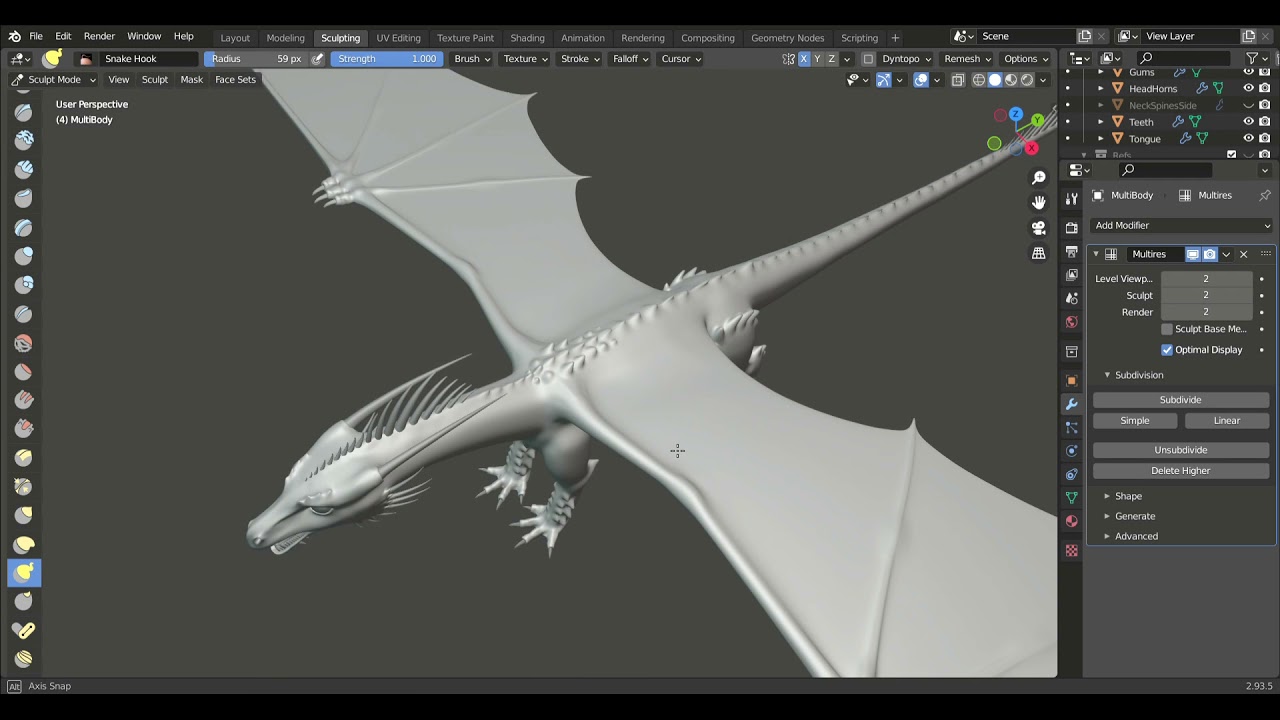Switch to the Geometry Nodes workspace tab
The image size is (1280, 720).
tap(787, 38)
